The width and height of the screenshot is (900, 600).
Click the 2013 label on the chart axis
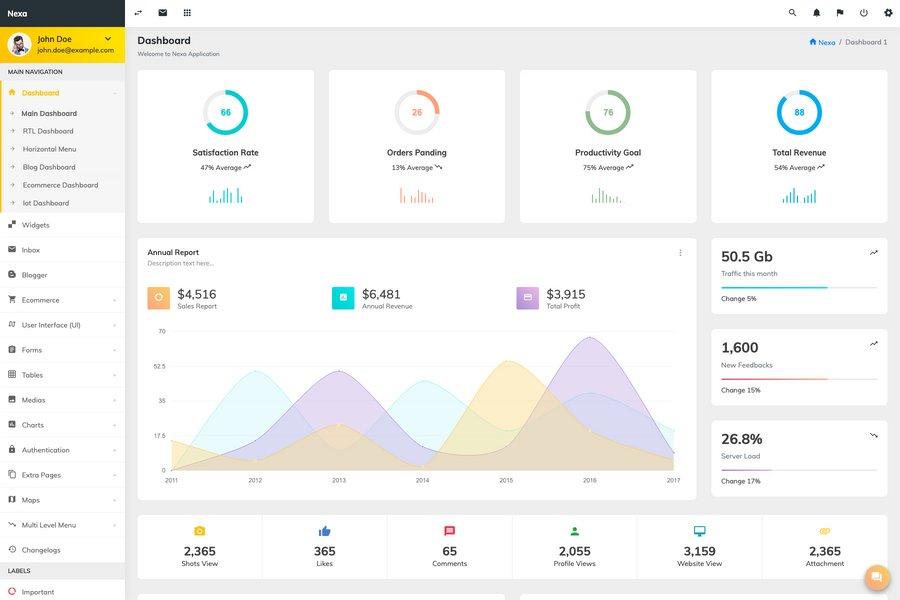340,480
